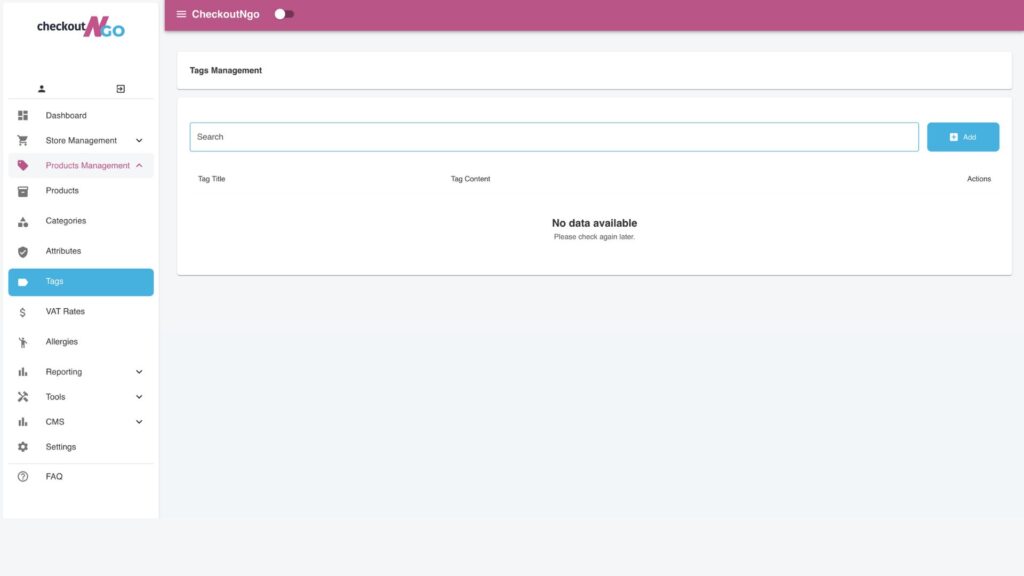Open the Products menu item
Viewport: 1024px width, 576px height.
[x=62, y=191]
